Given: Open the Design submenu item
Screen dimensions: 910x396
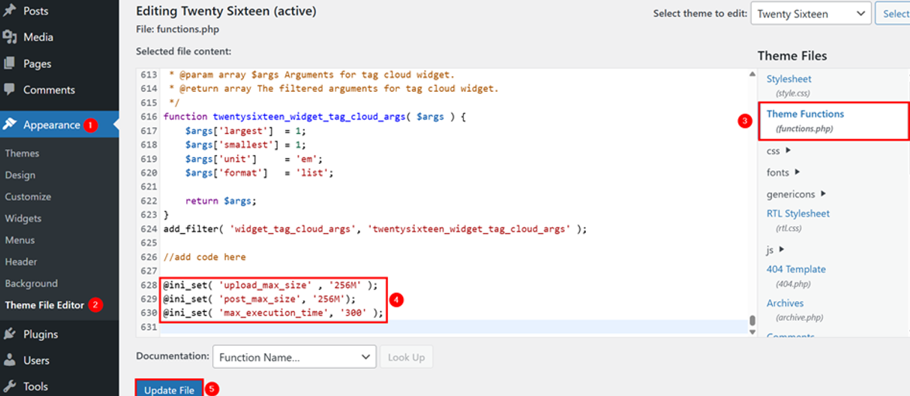Looking at the screenshot, I should (x=20, y=175).
